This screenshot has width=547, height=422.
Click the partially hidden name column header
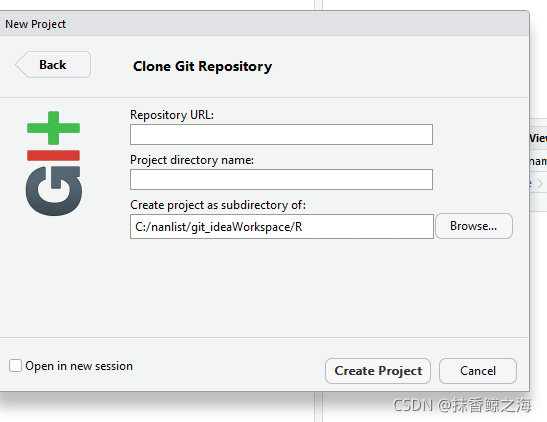538,161
